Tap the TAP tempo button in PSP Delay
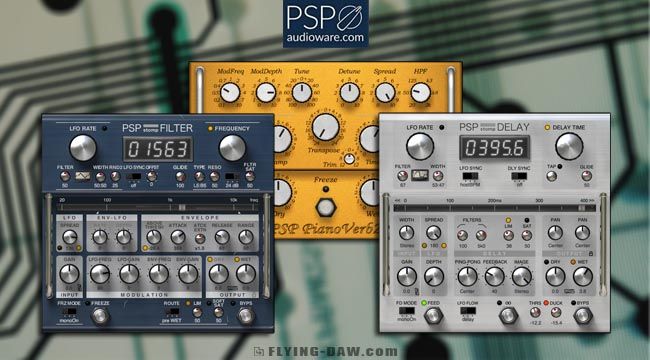 tap(551, 176)
